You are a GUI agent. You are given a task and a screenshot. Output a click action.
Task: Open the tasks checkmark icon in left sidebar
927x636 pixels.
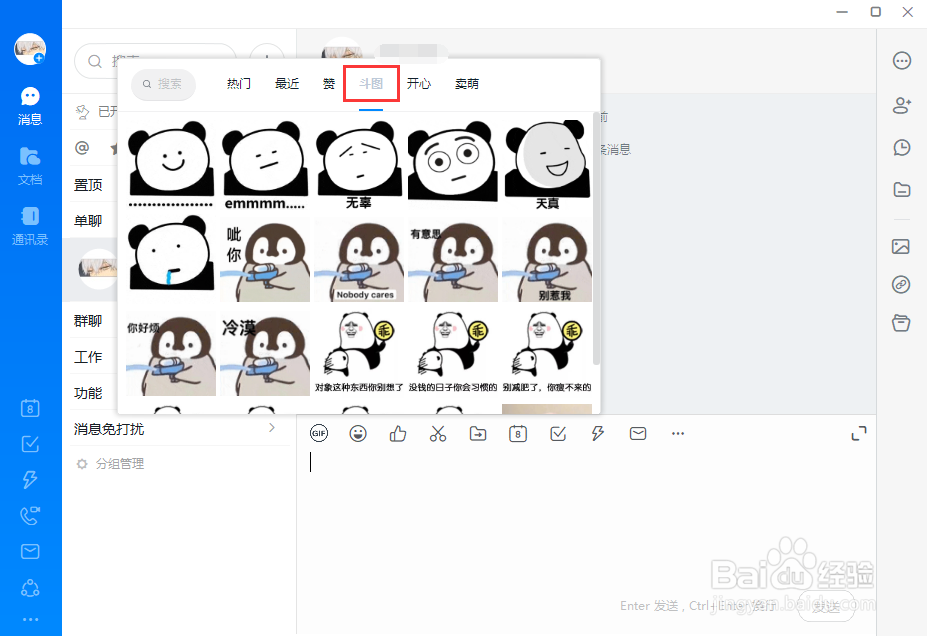click(x=30, y=444)
